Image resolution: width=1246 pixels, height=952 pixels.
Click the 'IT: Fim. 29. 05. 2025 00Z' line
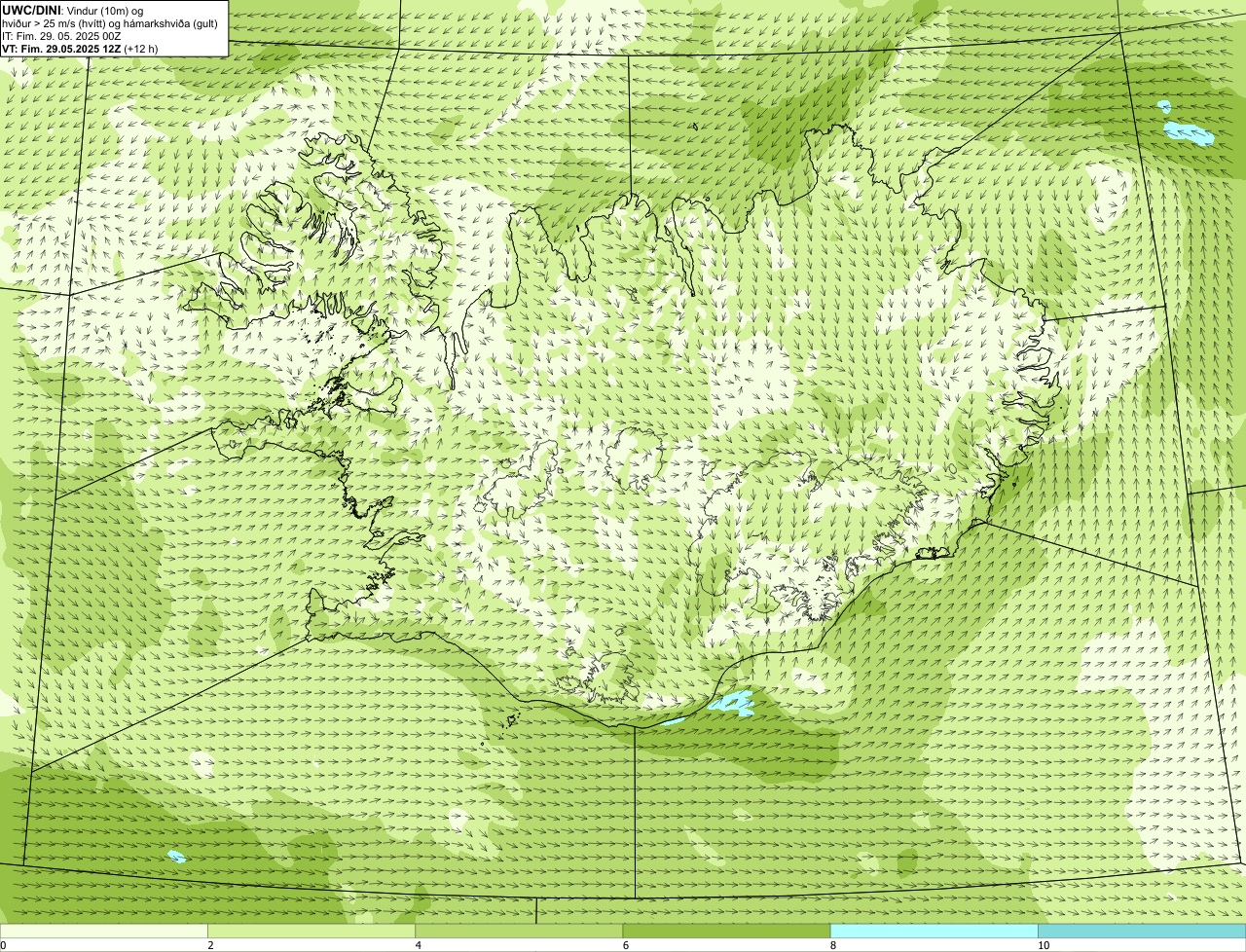pyautogui.click(x=62, y=35)
